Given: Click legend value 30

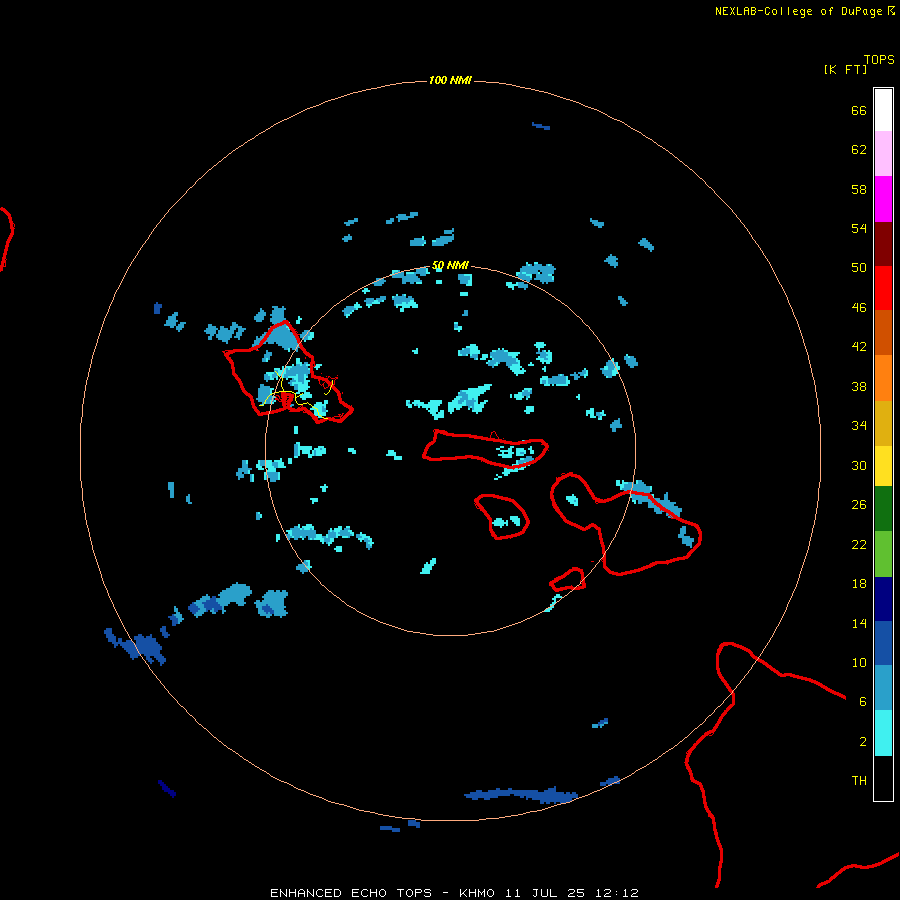Looking at the screenshot, I should (859, 465).
